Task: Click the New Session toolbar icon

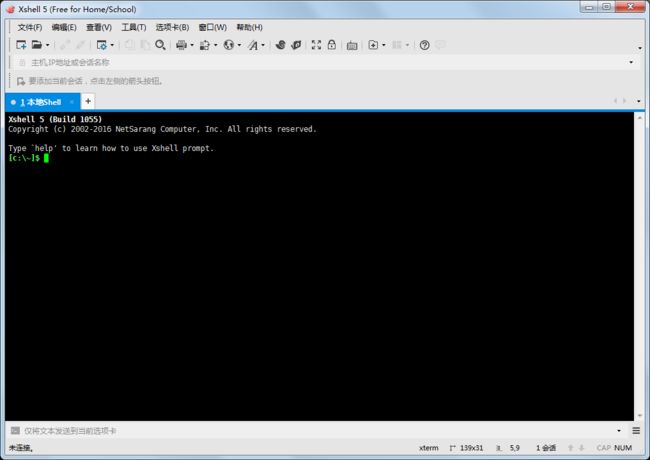Action: point(21,45)
